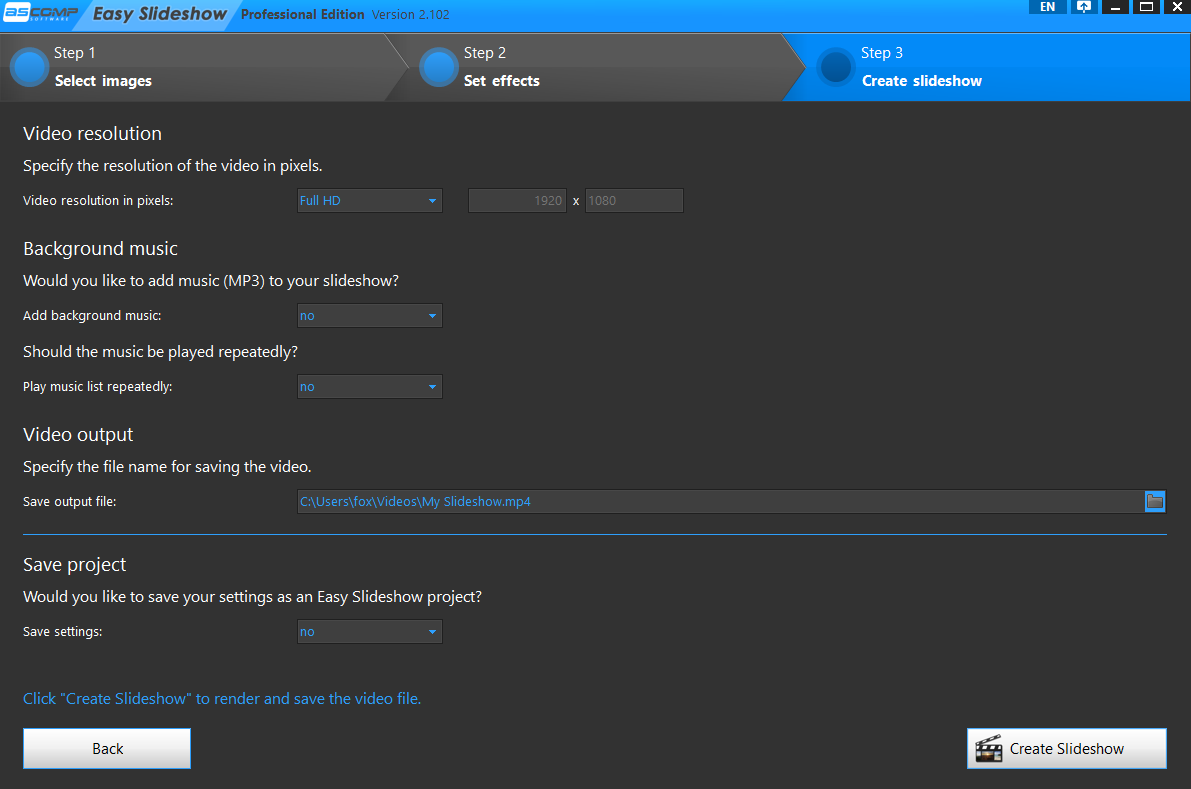This screenshot has width=1191, height=789.
Task: Click the folder browse icon for output file
Action: click(1155, 501)
